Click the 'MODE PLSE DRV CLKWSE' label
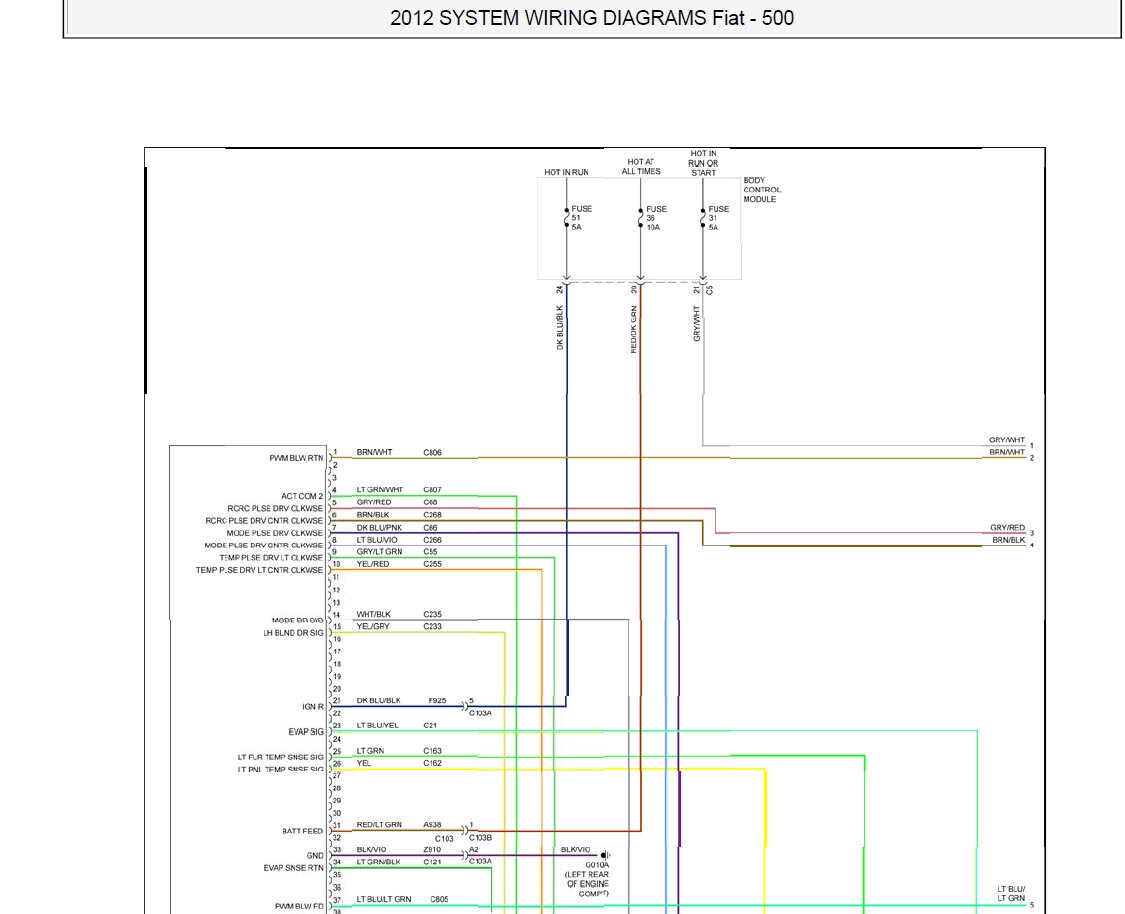1125x914 pixels. tap(275, 533)
